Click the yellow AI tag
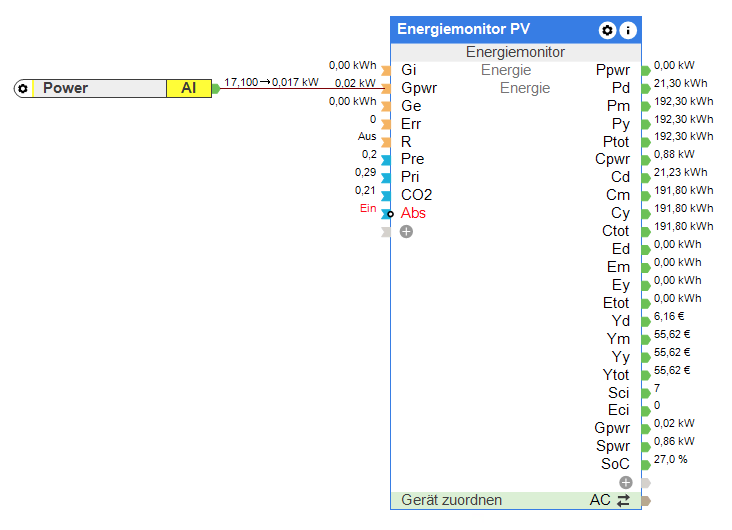This screenshot has width=732, height=530. pos(189,88)
